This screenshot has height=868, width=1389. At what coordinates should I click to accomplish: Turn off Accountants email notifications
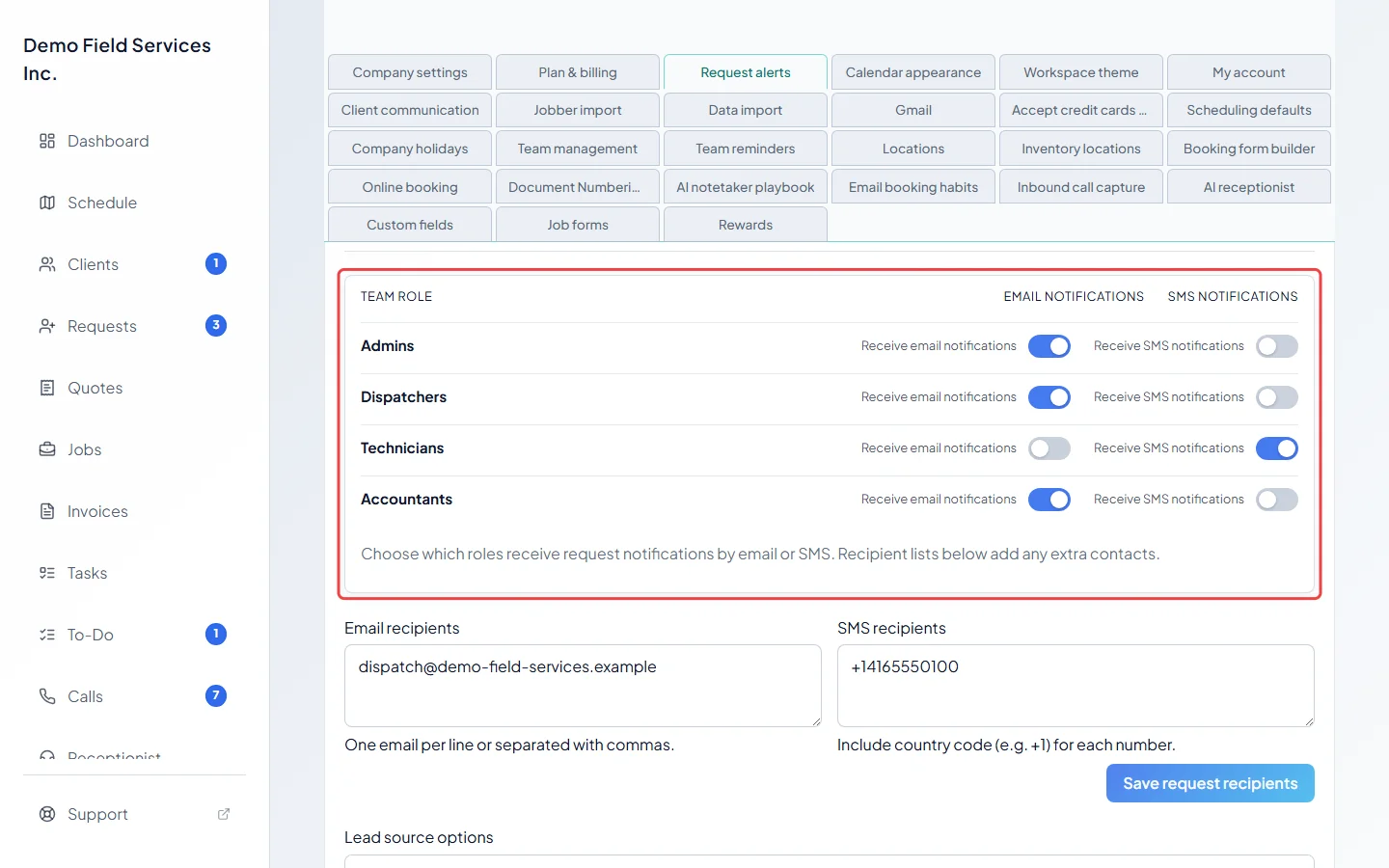1049,500
